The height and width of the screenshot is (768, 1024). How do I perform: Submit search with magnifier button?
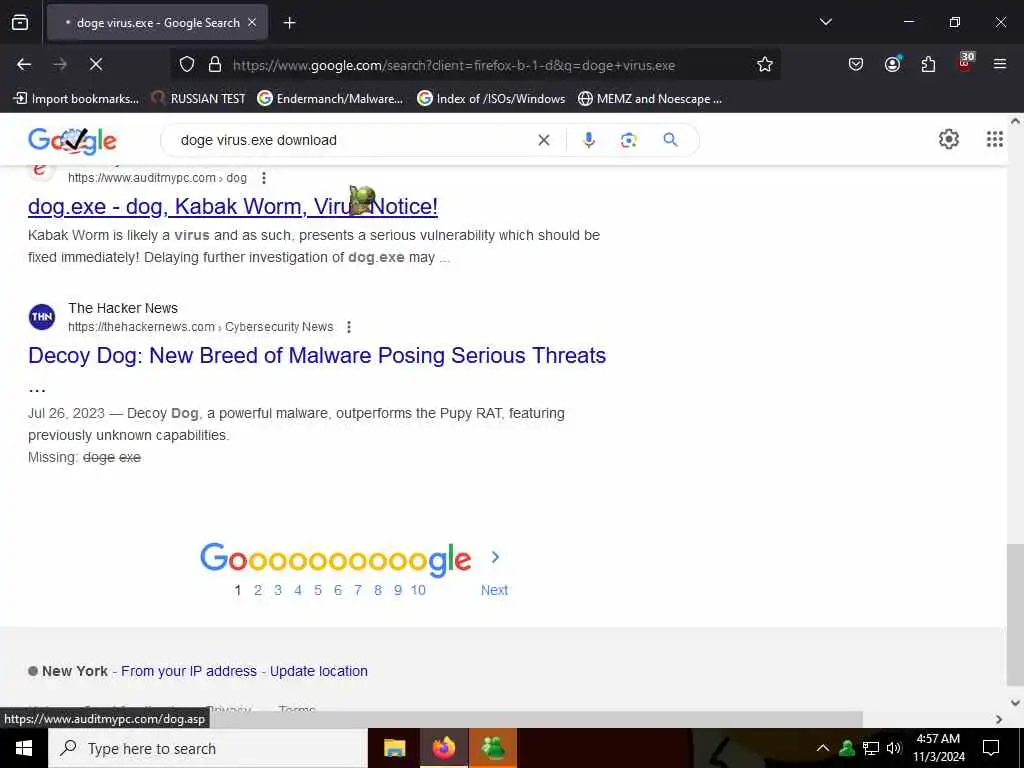670,139
